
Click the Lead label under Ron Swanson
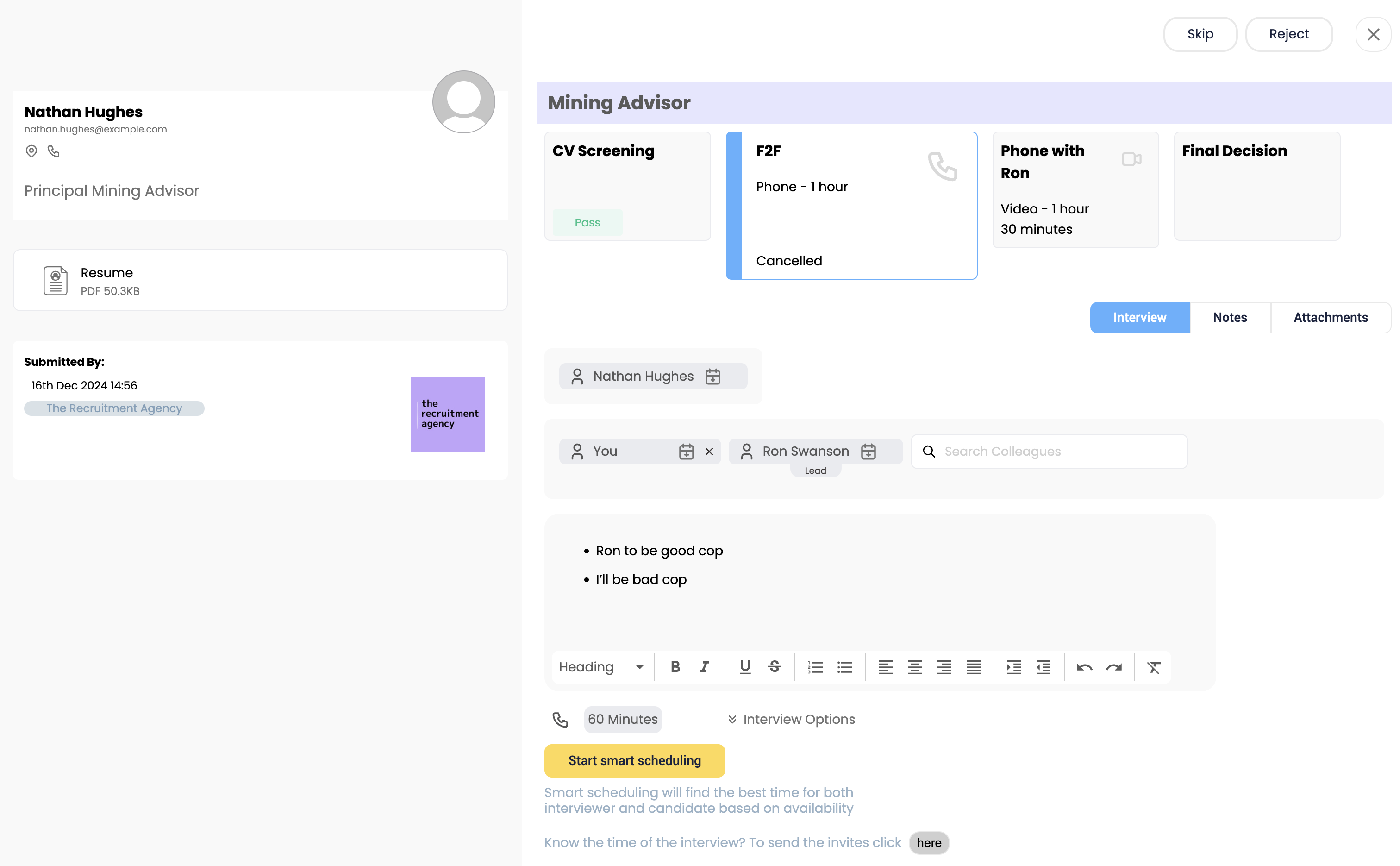[x=815, y=471]
